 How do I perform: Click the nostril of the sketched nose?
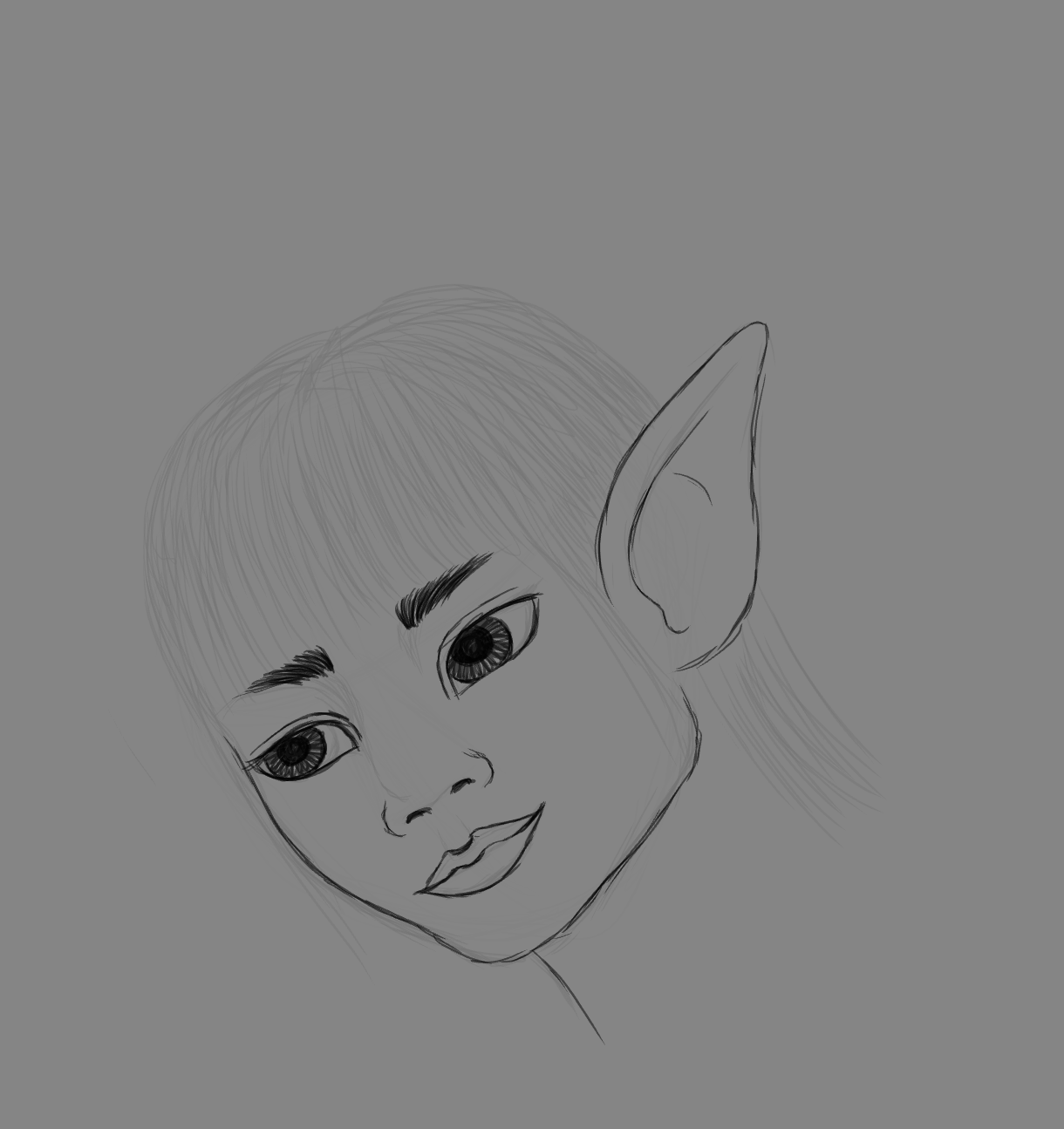421,815
